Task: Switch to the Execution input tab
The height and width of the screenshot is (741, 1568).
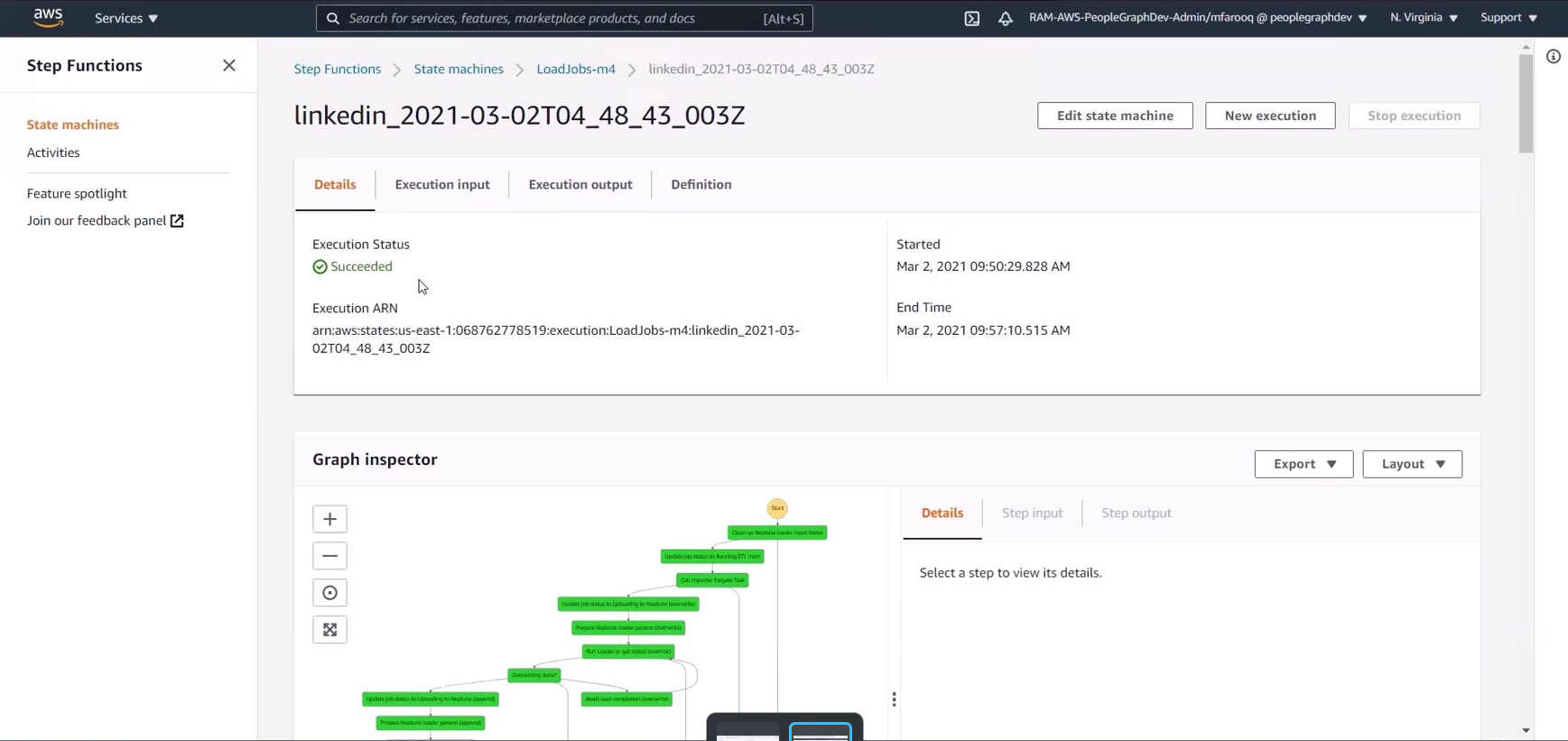Action: coord(442,185)
